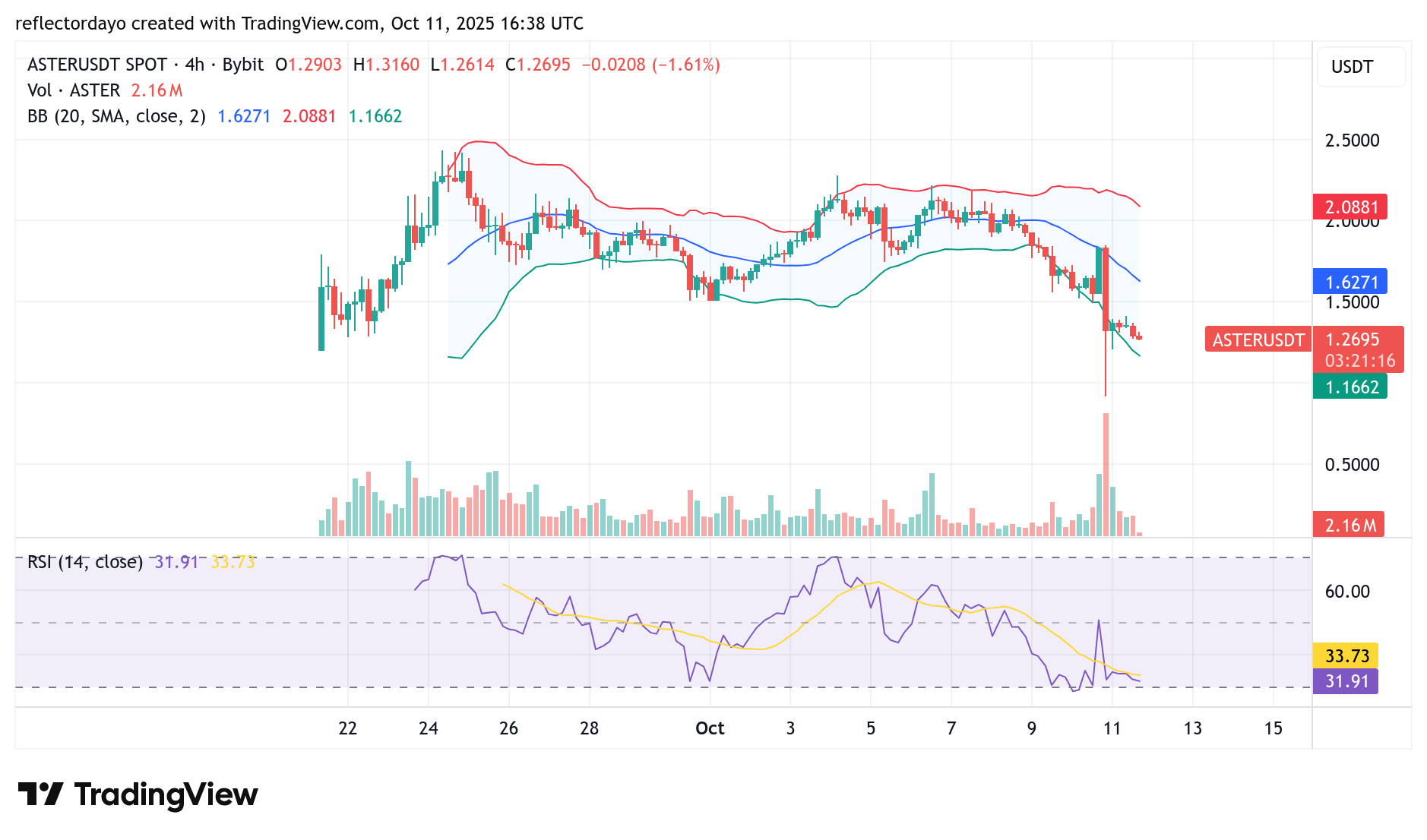Click the low price value 1.2614
Image resolution: width=1427 pixels, height=840 pixels.
467,65
